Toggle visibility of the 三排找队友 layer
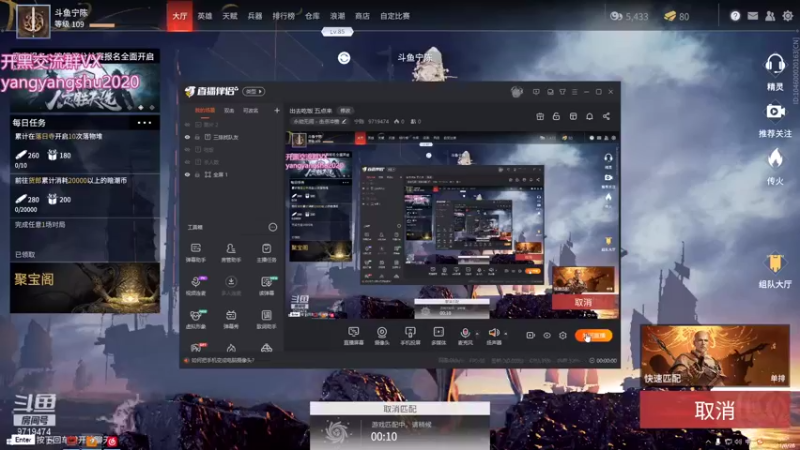 point(187,137)
